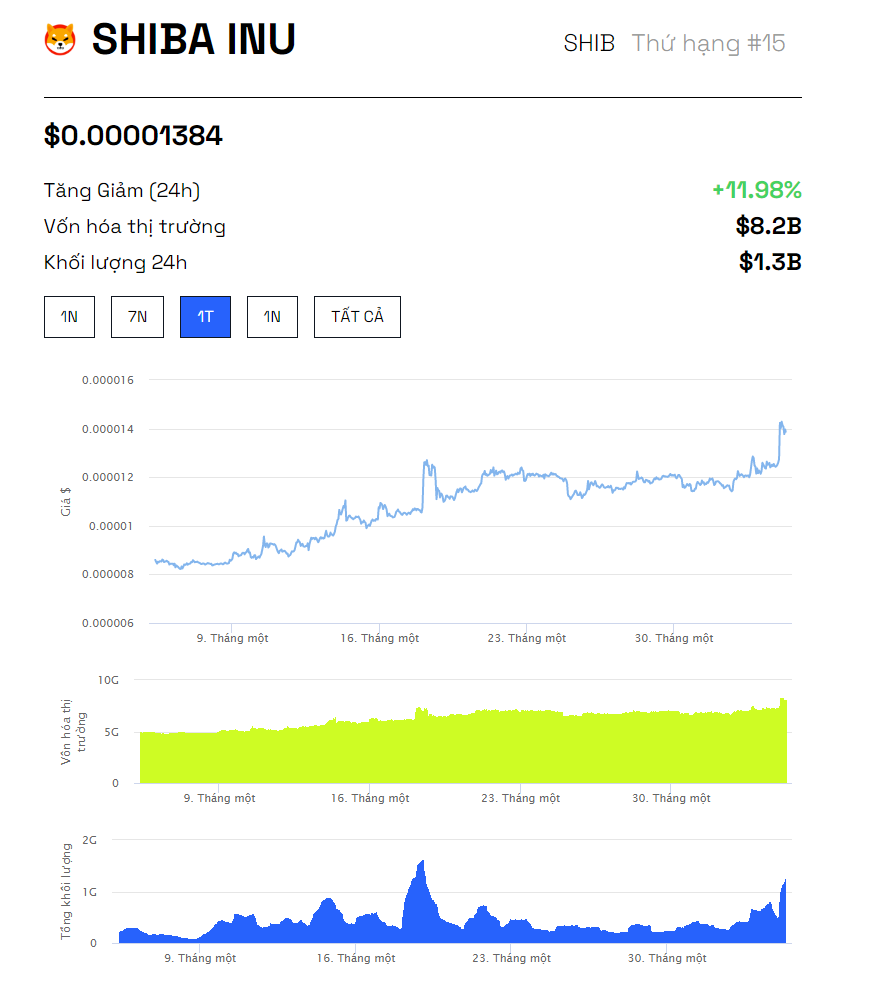
Task: Select the 7N time range button
Action: pos(137,317)
